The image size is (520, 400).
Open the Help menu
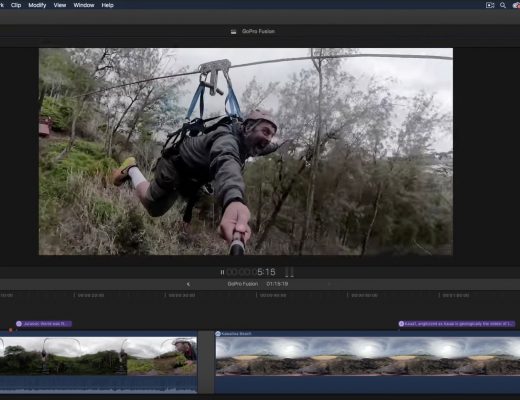(107, 5)
